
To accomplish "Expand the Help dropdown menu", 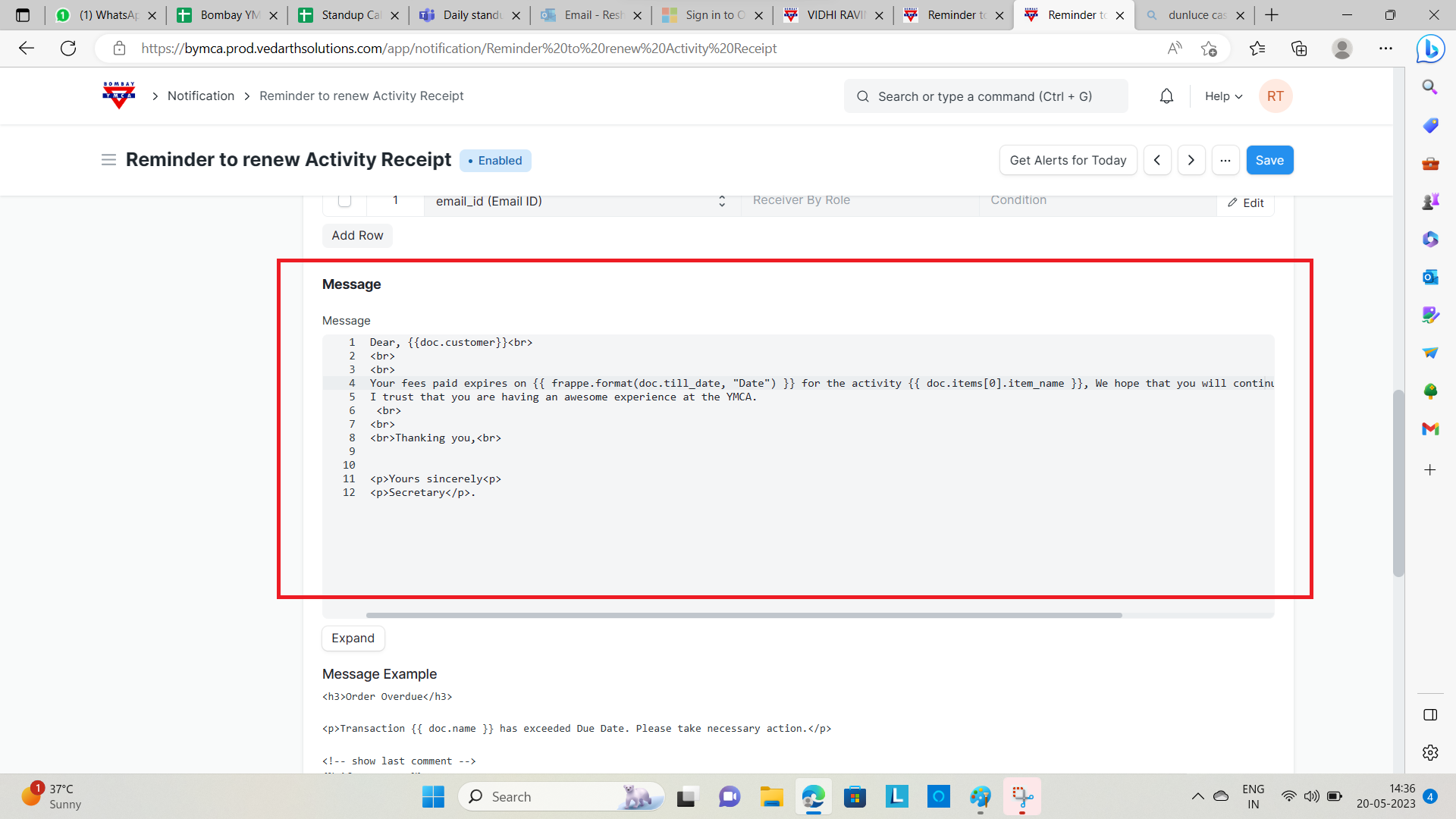I will tap(1223, 96).
